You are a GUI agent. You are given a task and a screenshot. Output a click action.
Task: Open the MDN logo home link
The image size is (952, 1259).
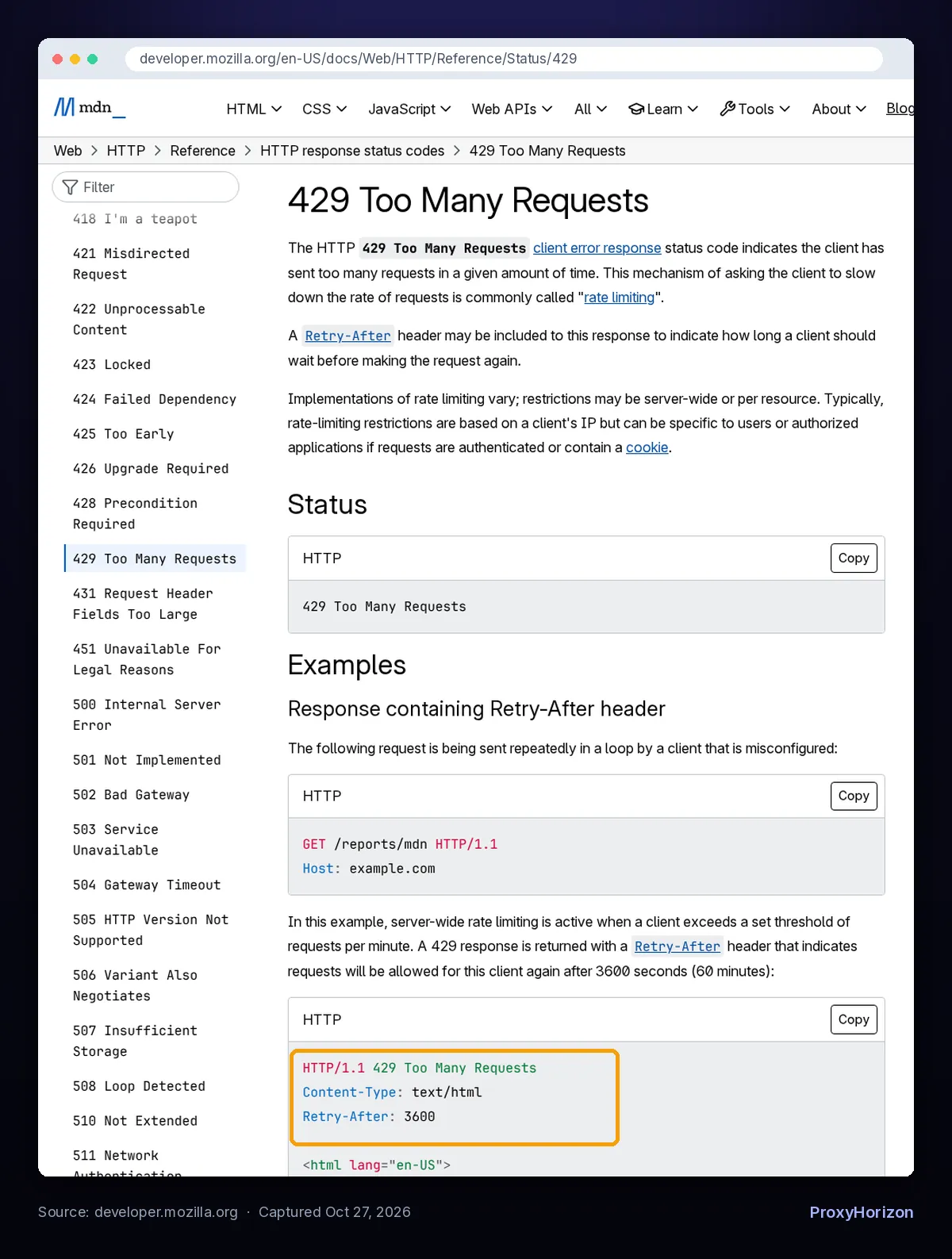pyautogui.click(x=89, y=107)
